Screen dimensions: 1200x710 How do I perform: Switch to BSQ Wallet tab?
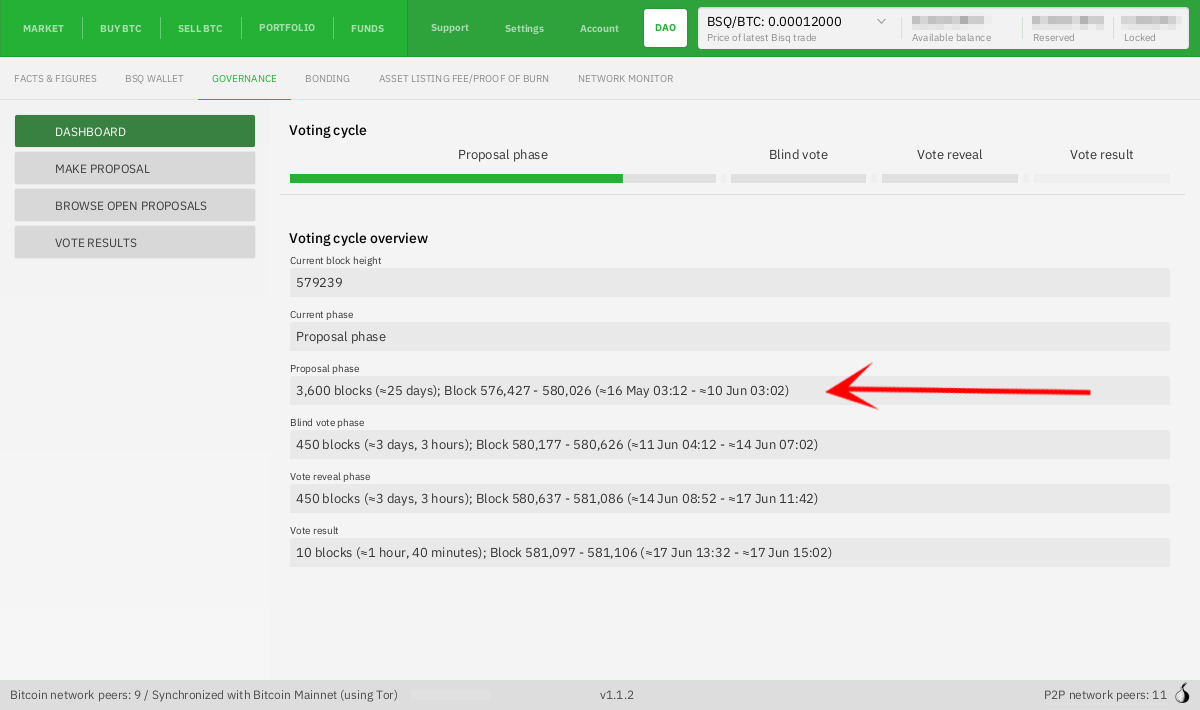click(154, 79)
